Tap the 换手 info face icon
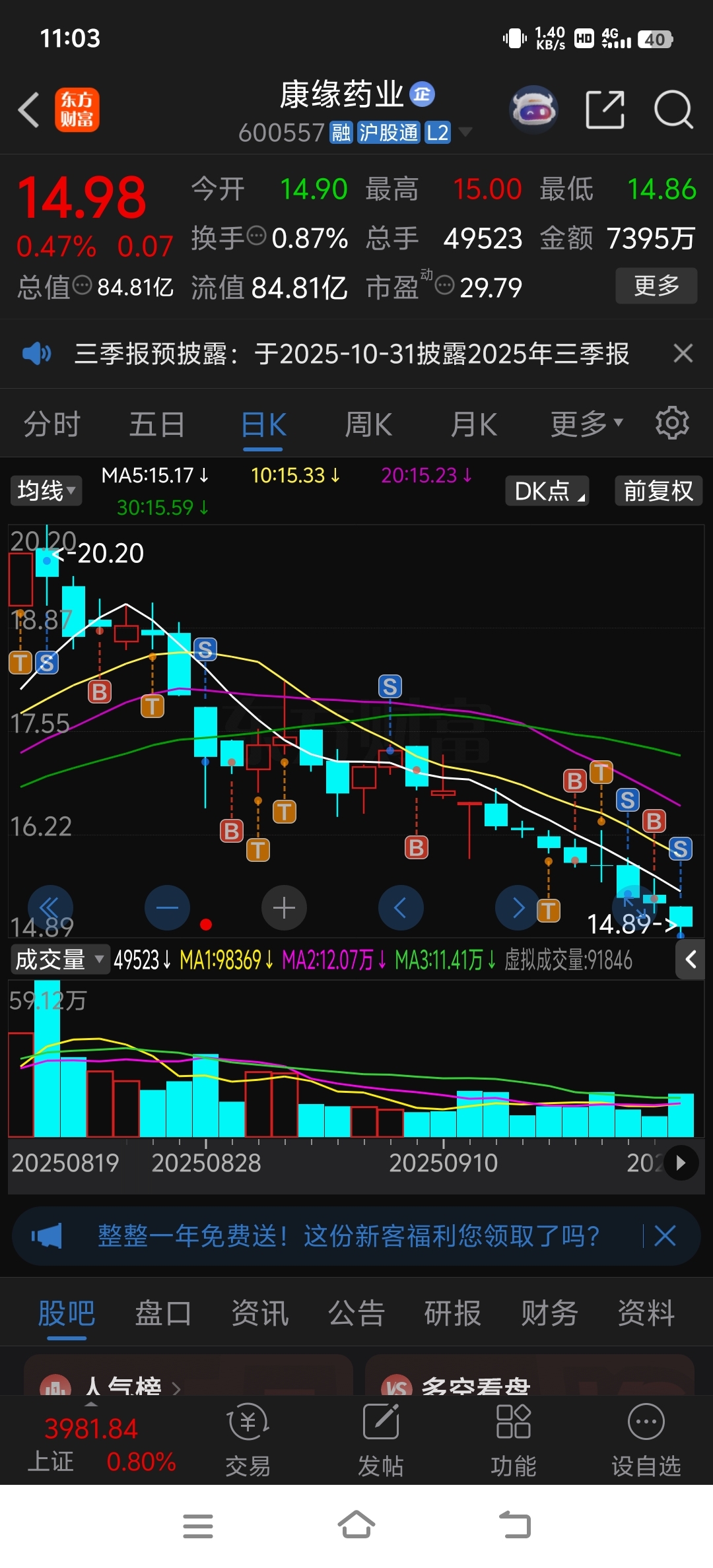Screen dimensions: 713x1568 pos(256,235)
